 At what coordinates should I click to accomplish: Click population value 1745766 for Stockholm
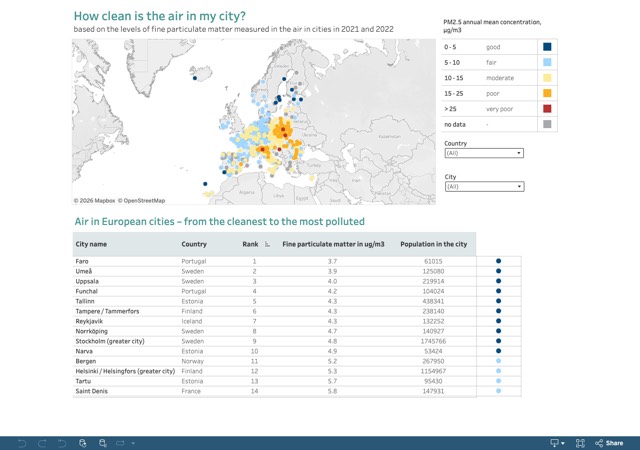[433, 341]
